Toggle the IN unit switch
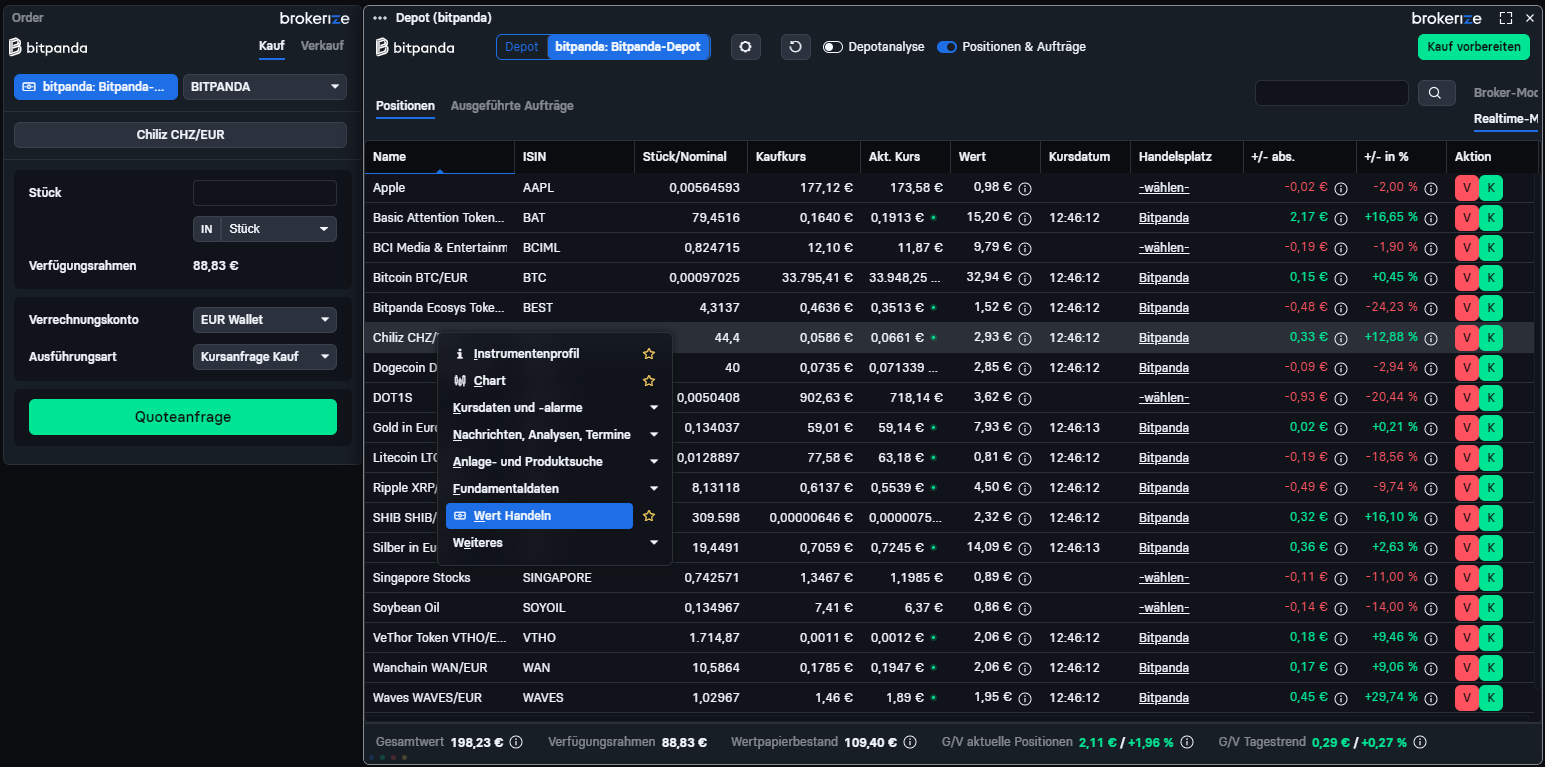Image resolution: width=1545 pixels, height=767 pixels. click(206, 229)
